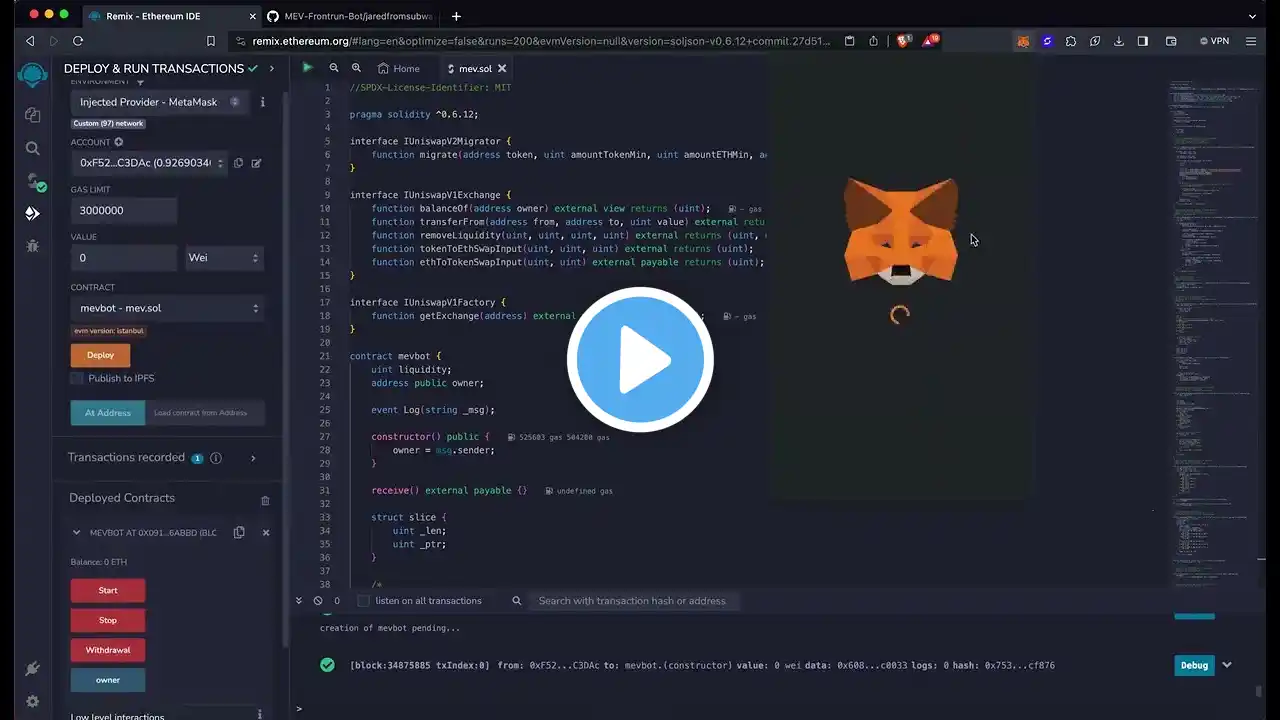1280x720 pixels.
Task: Toggle the browser sidebar panel icon
Action: [1143, 41]
